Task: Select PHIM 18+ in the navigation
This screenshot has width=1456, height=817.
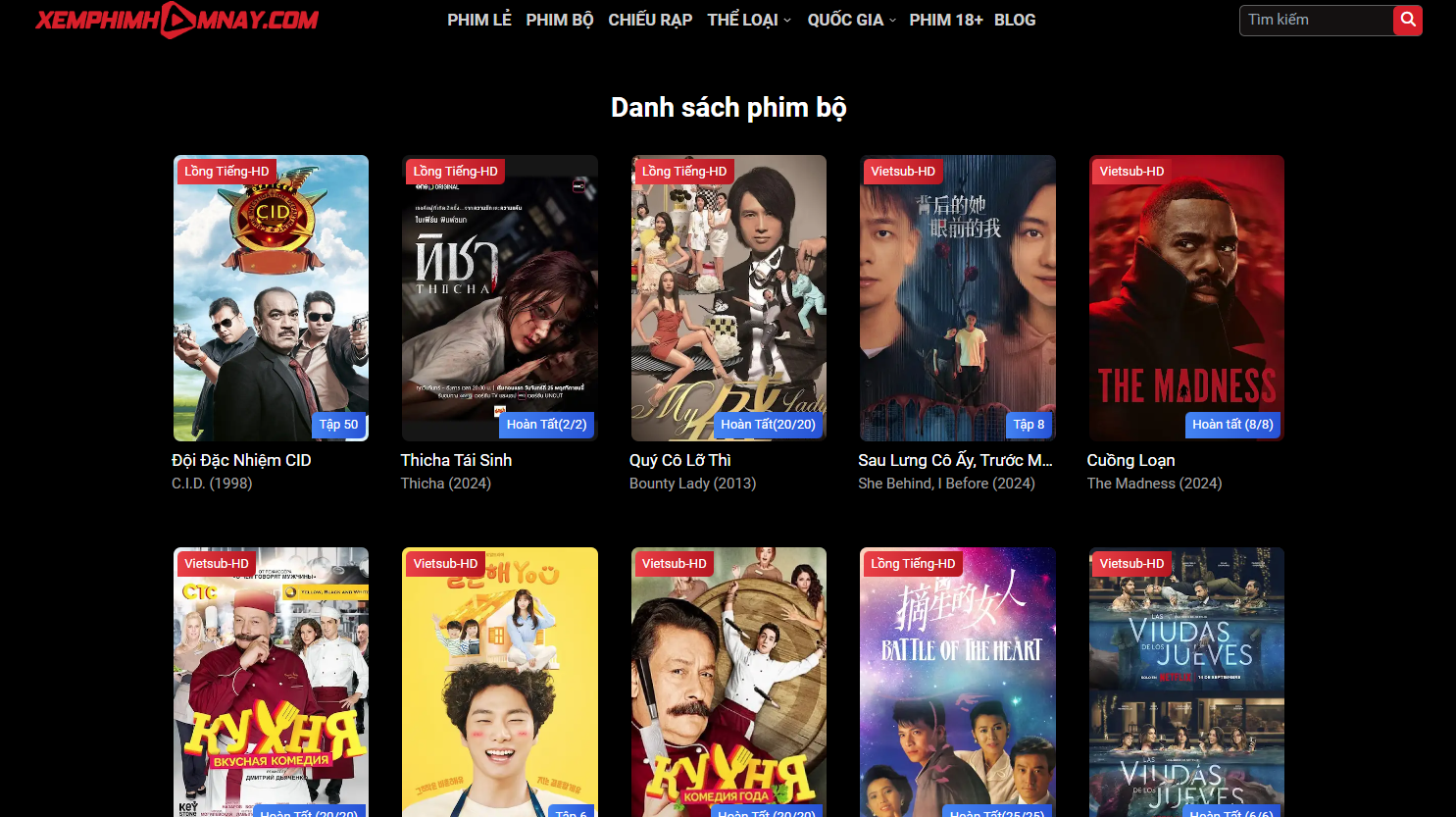Action: point(946,20)
